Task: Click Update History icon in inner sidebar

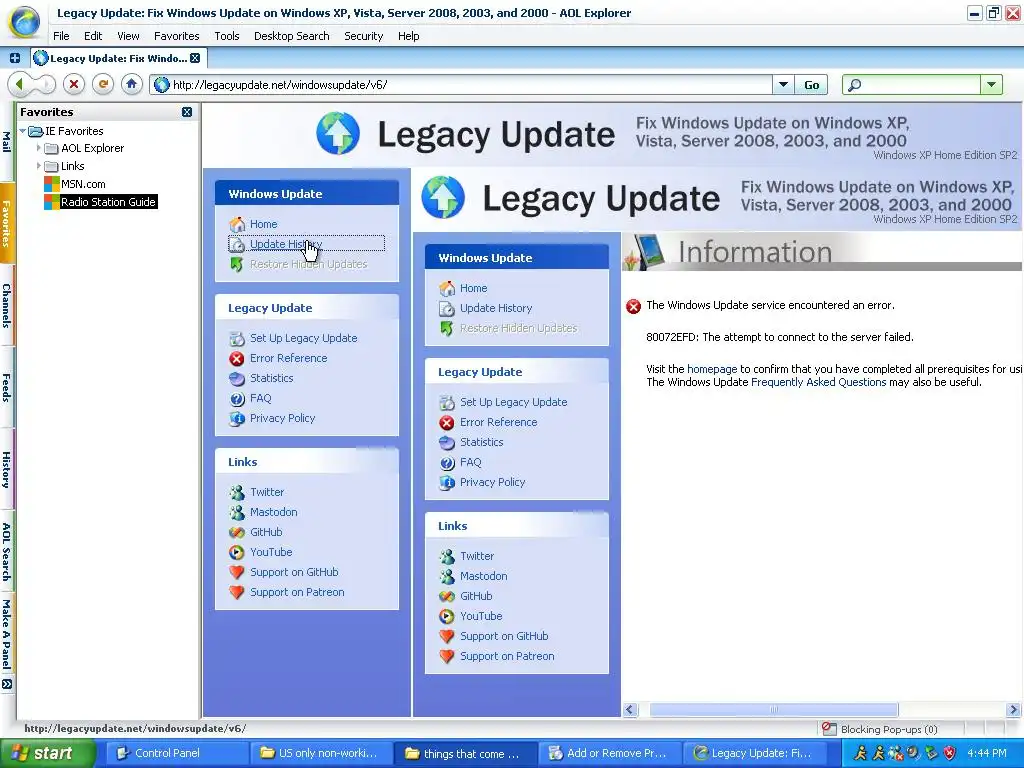Action: pyautogui.click(x=447, y=308)
